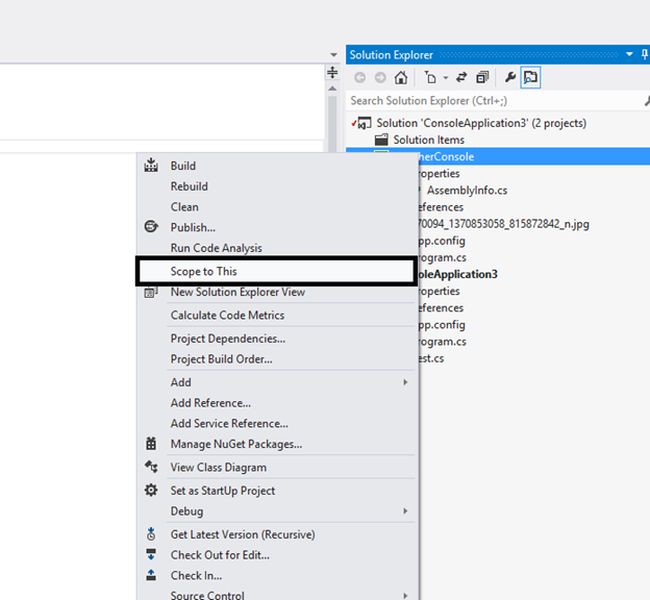Image resolution: width=650 pixels, height=600 pixels.
Task: Open the Solution Explorer window options dropdown
Action: (629, 54)
